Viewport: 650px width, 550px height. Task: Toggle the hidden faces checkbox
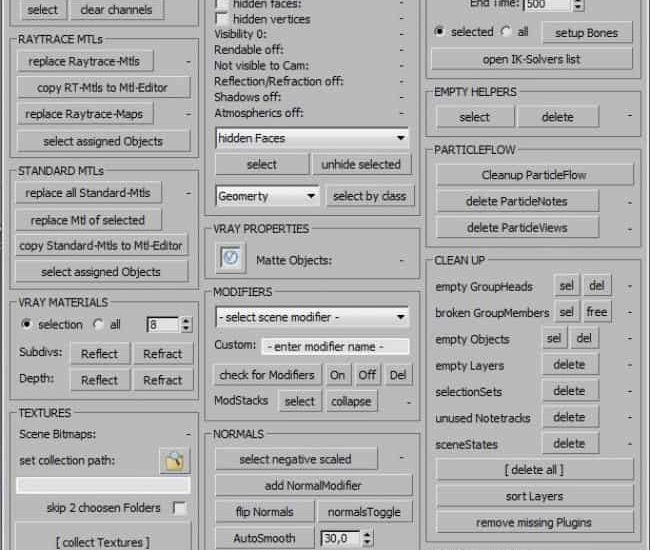pyautogui.click(x=222, y=4)
